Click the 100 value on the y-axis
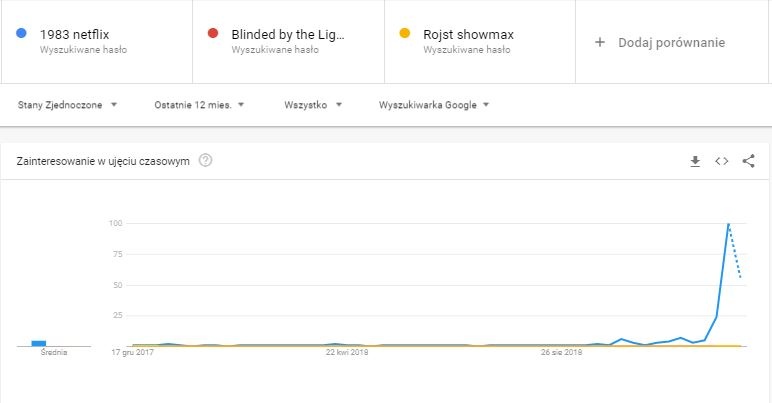Viewport: 772px width, 403px height. pyautogui.click(x=115, y=223)
